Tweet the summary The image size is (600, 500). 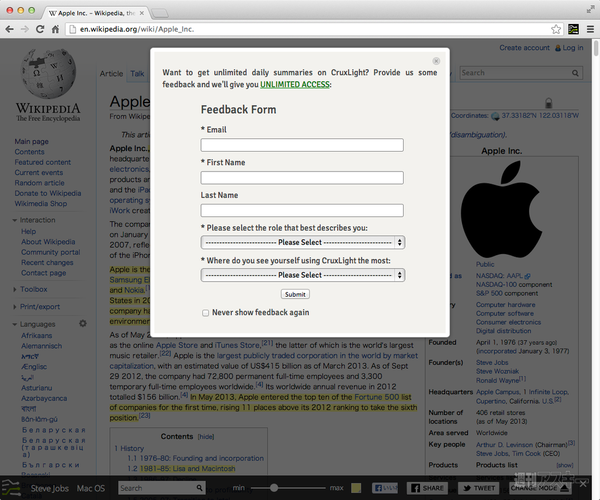(479, 488)
